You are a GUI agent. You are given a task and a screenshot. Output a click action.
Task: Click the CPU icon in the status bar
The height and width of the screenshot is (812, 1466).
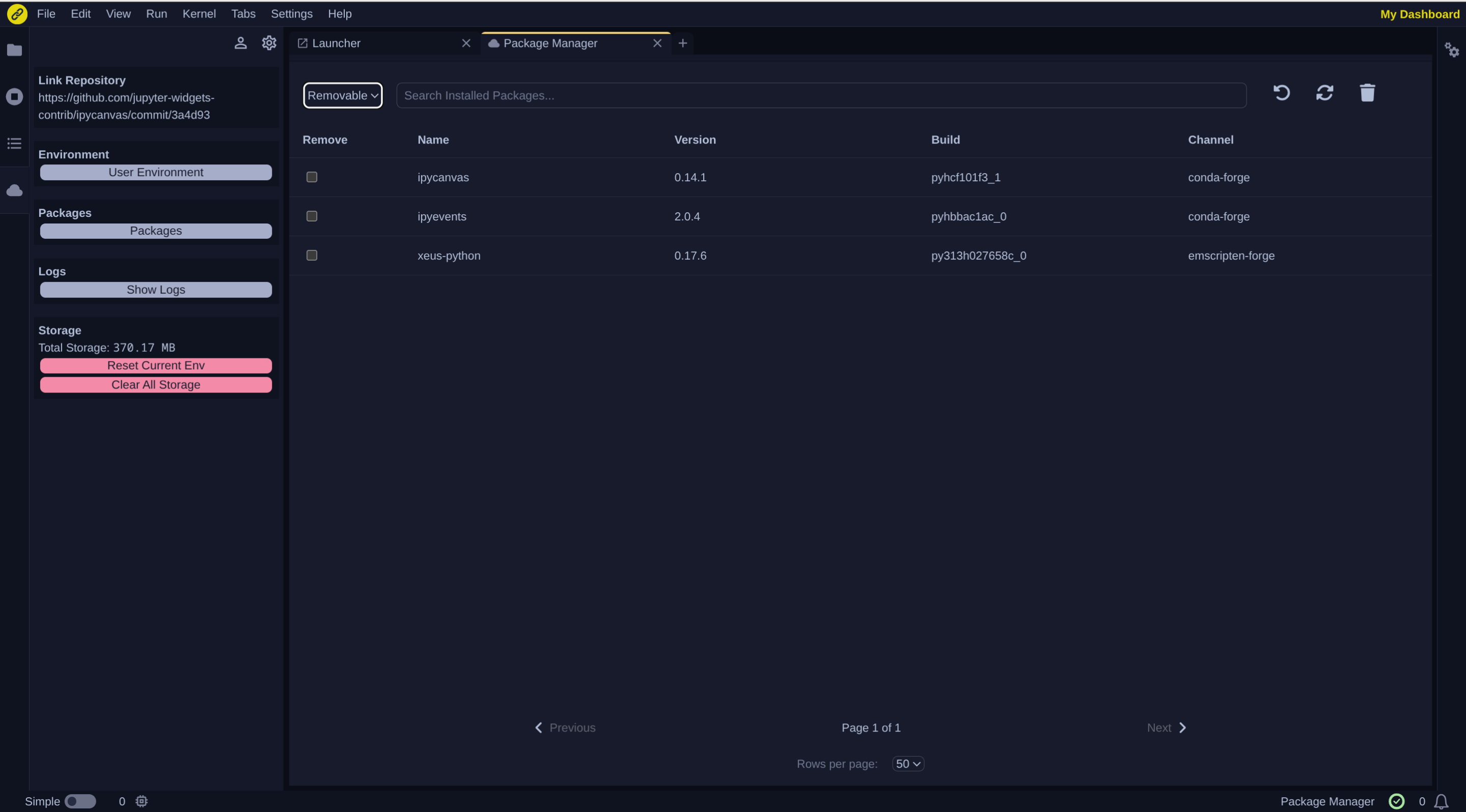[141, 801]
